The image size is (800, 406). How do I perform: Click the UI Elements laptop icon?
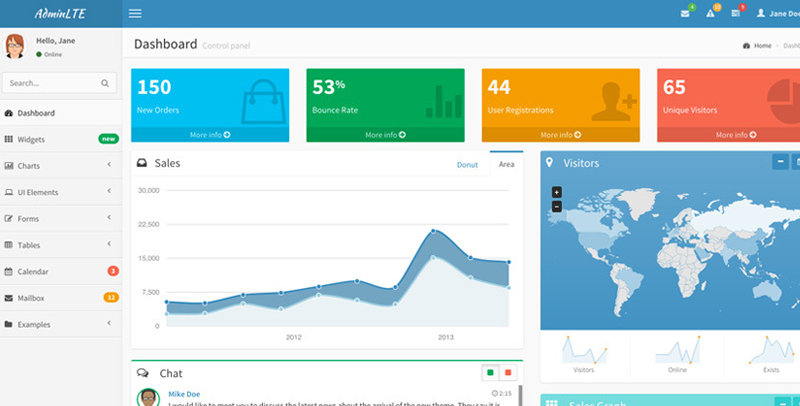9,192
